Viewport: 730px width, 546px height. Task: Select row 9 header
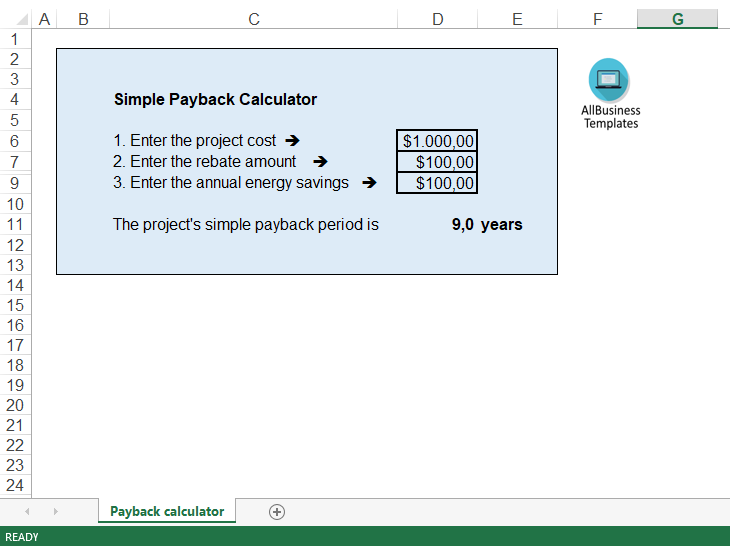15,183
